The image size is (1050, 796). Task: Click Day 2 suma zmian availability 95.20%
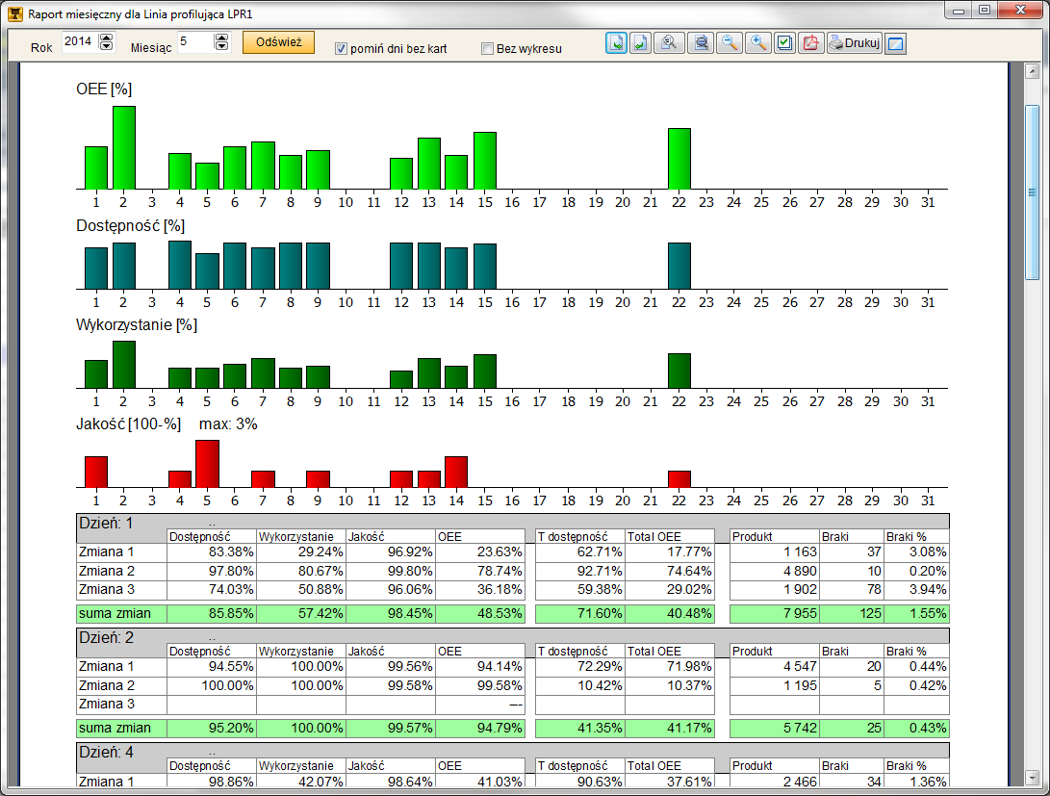(212, 728)
